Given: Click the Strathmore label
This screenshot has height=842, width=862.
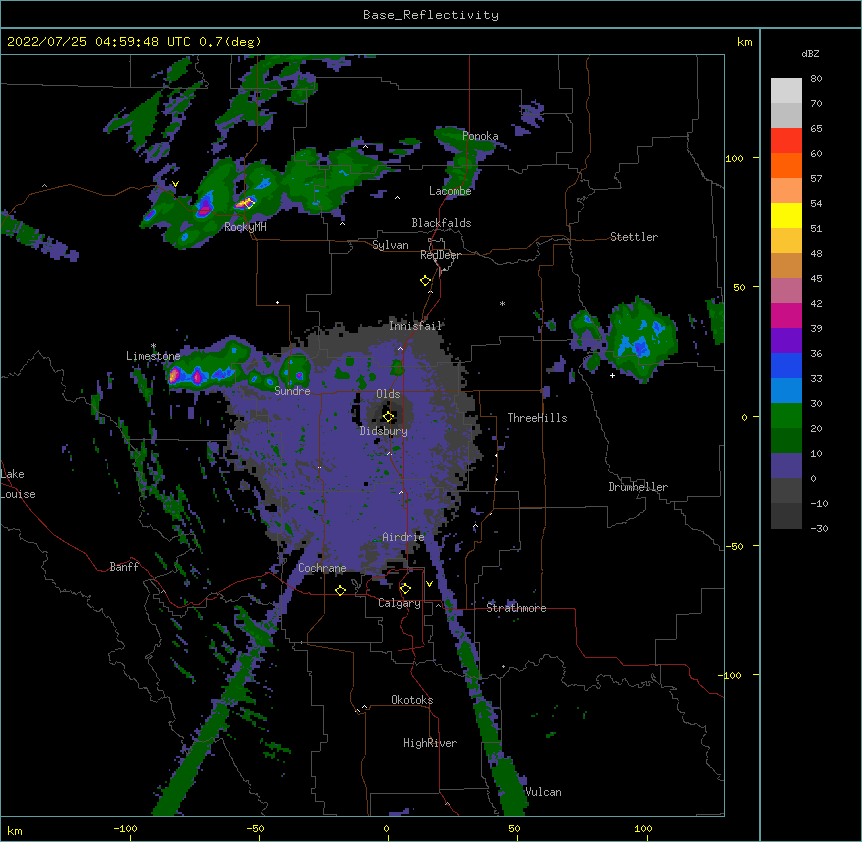Looking at the screenshot, I should [516, 608].
